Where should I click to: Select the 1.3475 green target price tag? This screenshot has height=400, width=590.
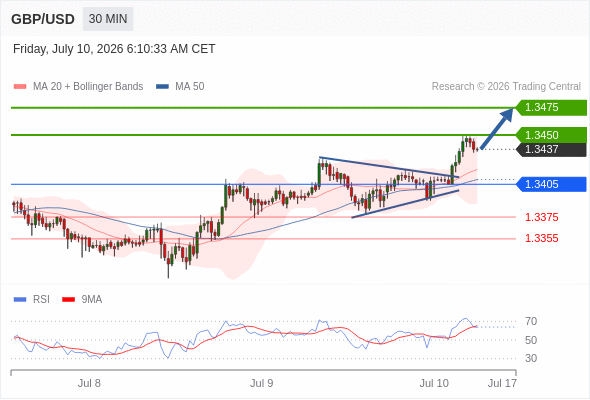[551, 108]
